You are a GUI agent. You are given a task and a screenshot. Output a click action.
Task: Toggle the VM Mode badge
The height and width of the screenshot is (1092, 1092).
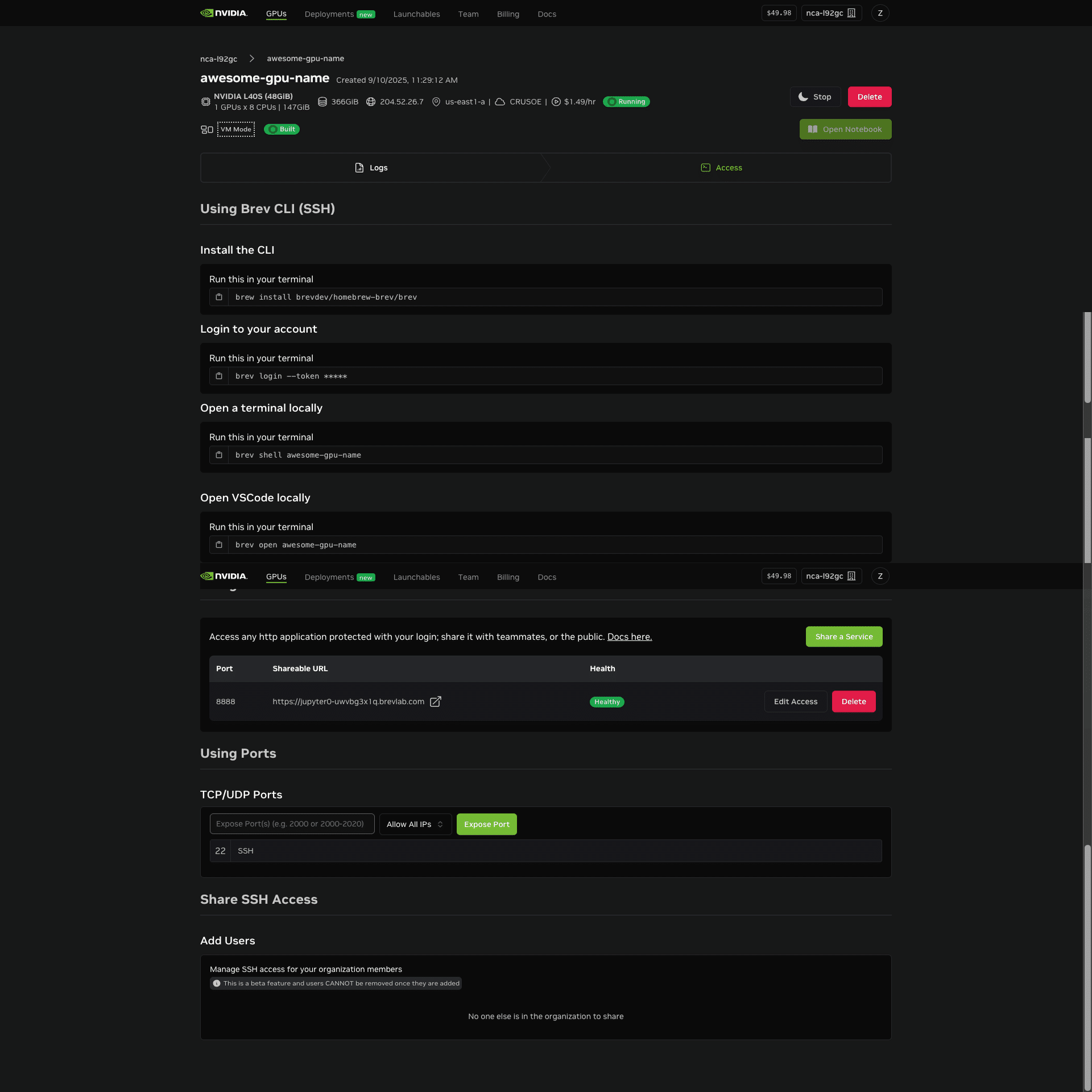pyautogui.click(x=235, y=129)
